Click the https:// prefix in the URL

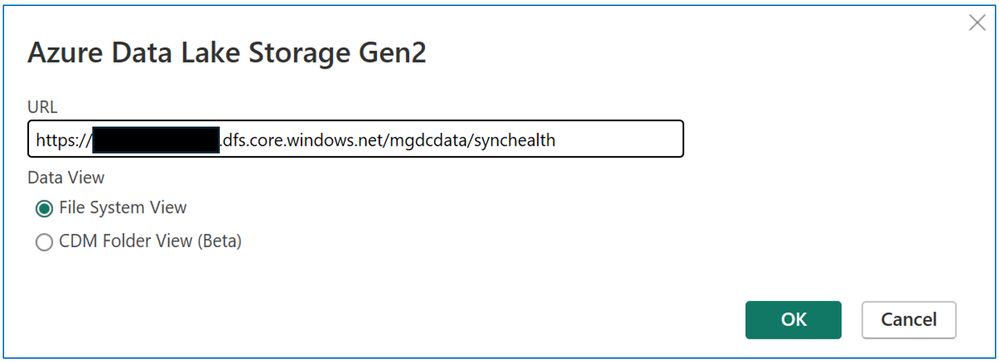pyautogui.click(x=63, y=140)
